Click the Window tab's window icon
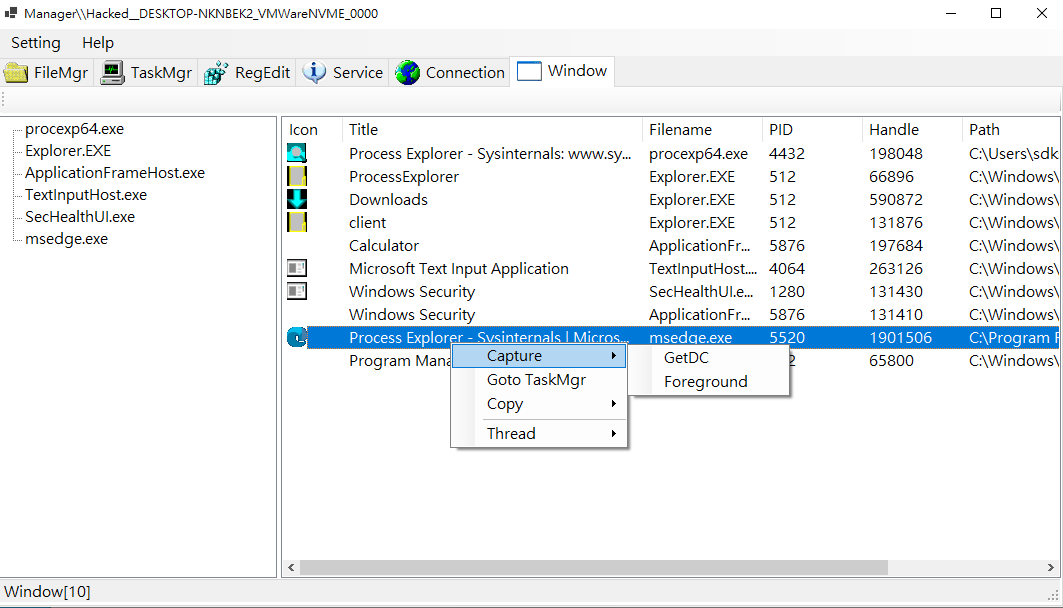This screenshot has width=1063, height=608. (x=529, y=71)
